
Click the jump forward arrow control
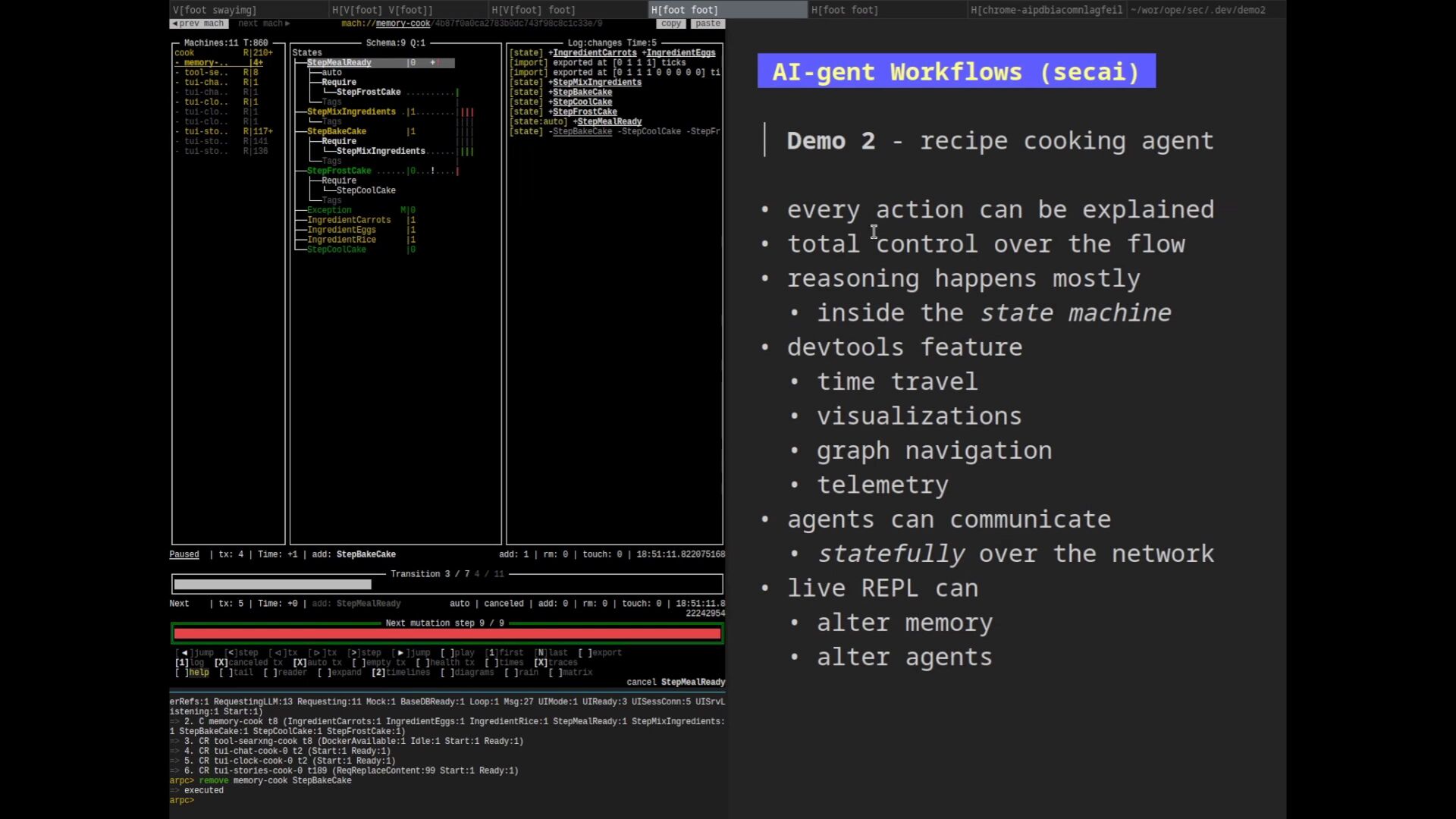[x=411, y=653]
